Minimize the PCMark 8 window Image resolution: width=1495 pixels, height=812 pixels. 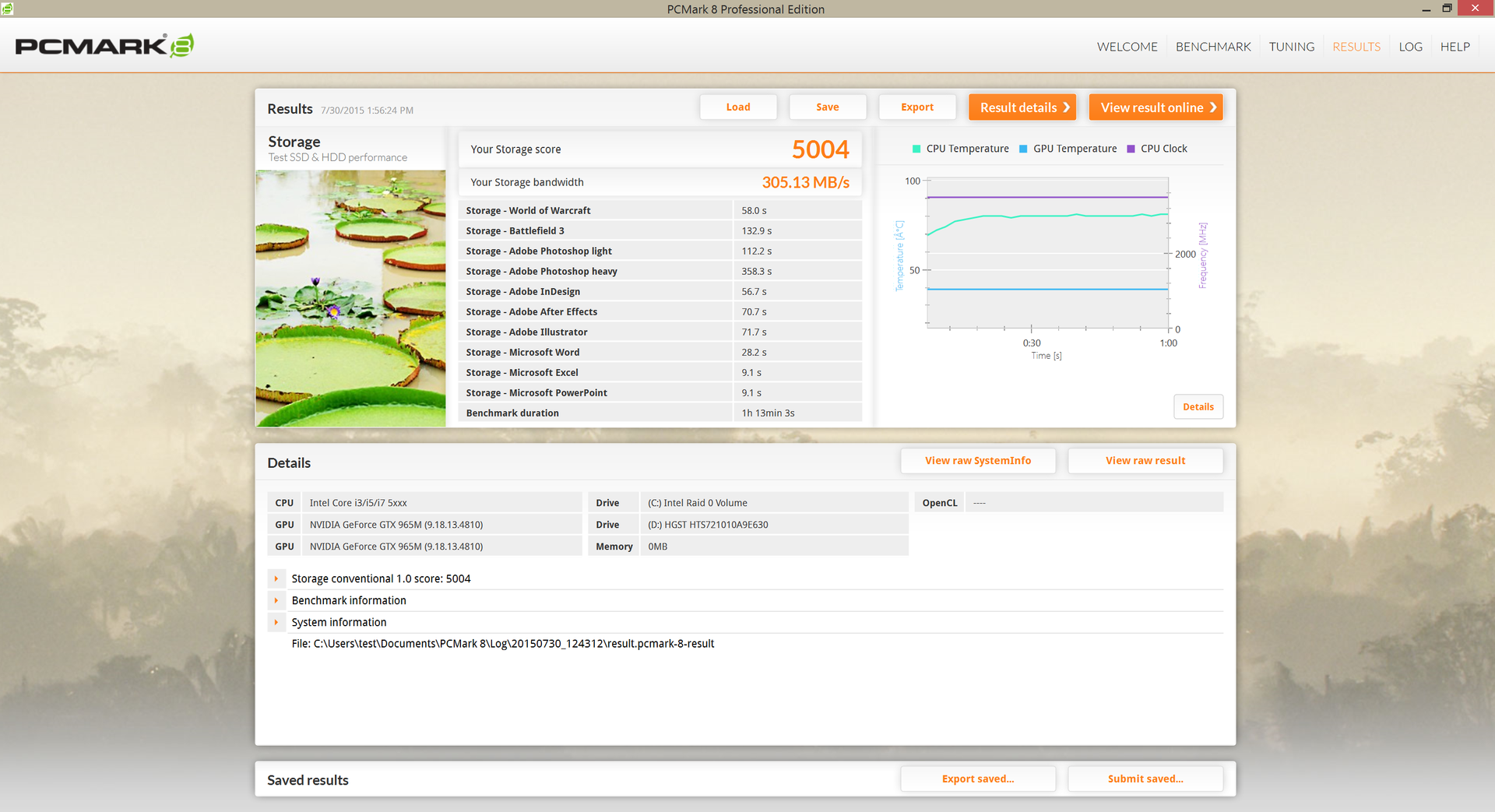[1426, 9]
